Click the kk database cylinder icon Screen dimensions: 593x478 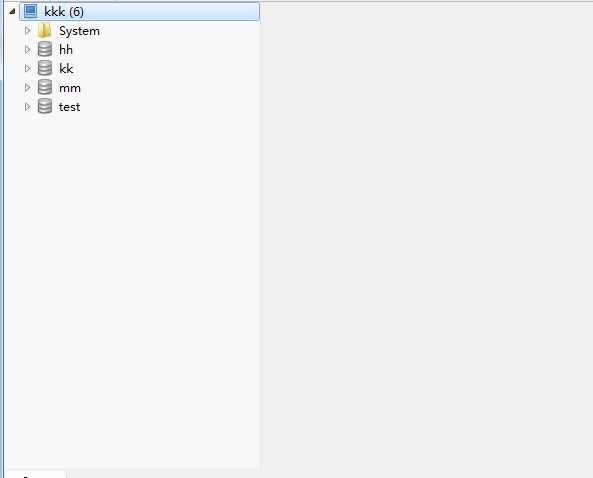pos(45,68)
